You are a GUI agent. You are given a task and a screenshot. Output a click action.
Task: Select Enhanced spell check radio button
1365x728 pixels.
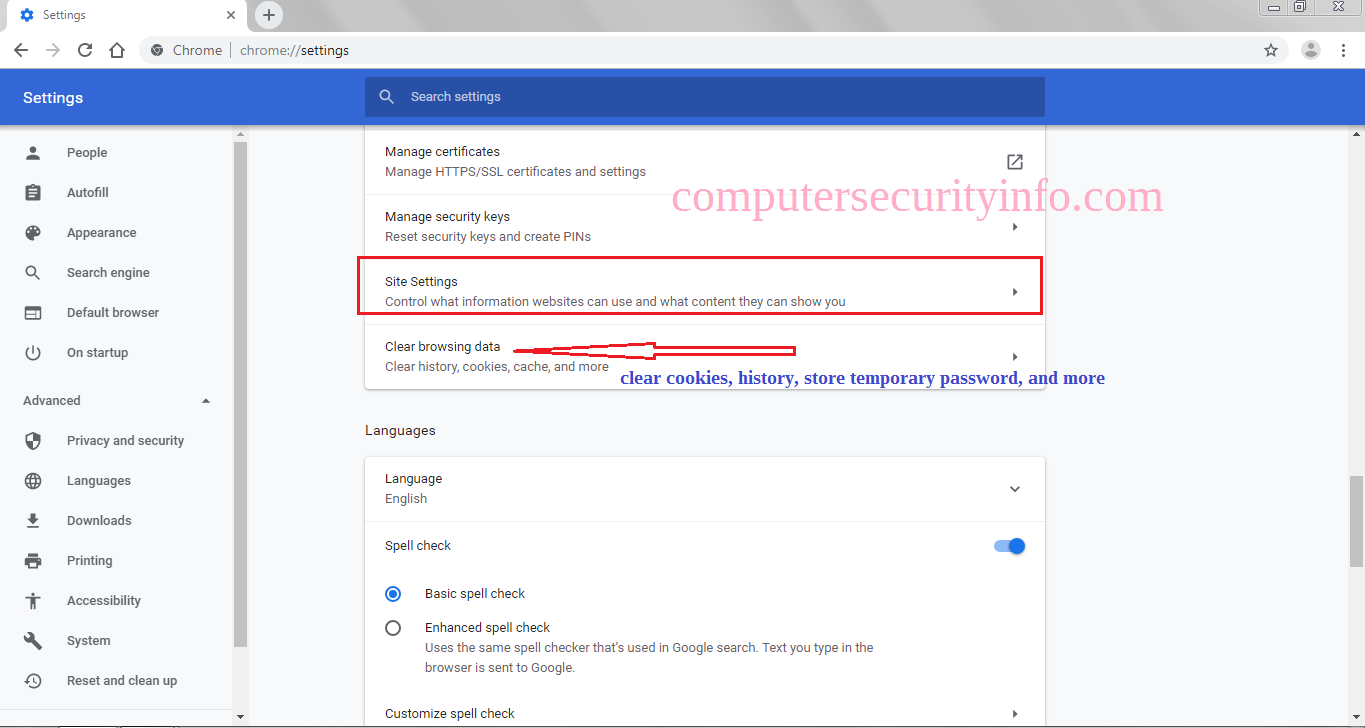(393, 628)
